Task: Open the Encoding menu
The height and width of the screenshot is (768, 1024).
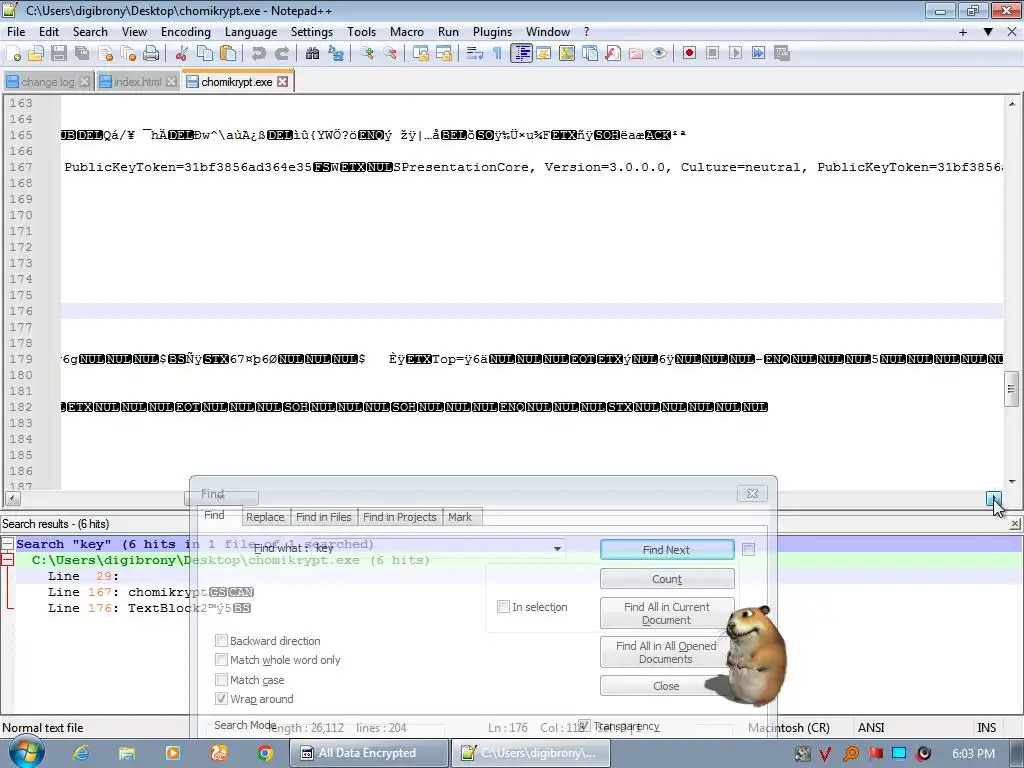Action: [x=185, y=31]
